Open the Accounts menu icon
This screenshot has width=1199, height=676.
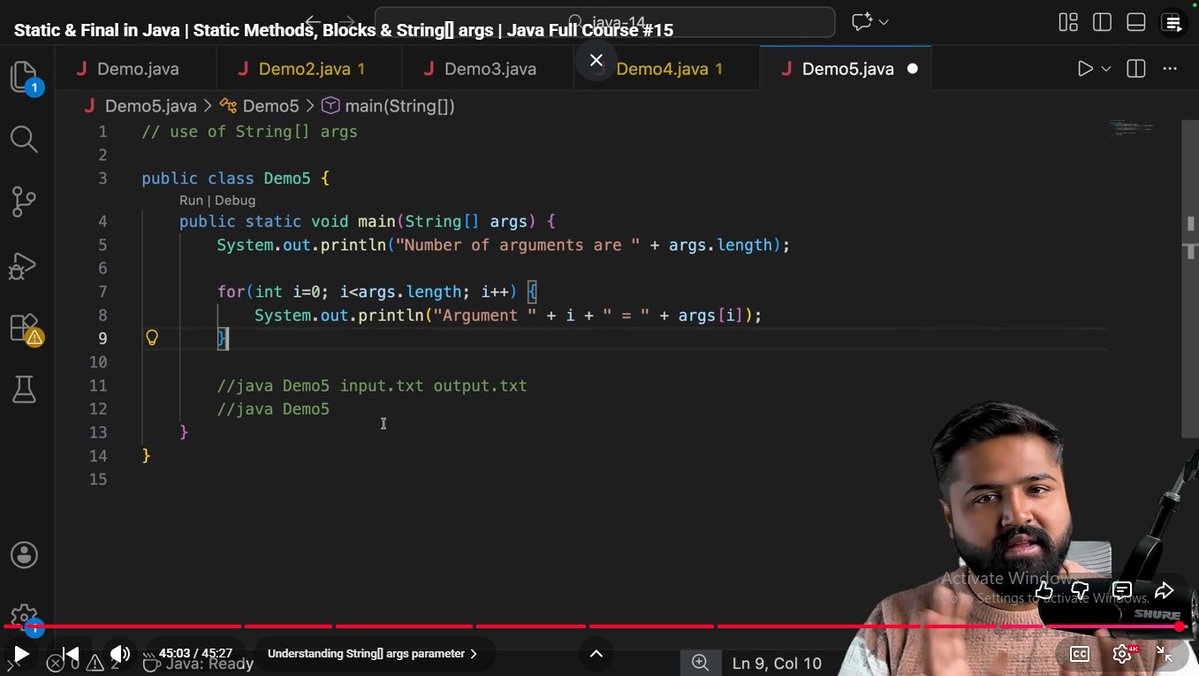point(24,555)
